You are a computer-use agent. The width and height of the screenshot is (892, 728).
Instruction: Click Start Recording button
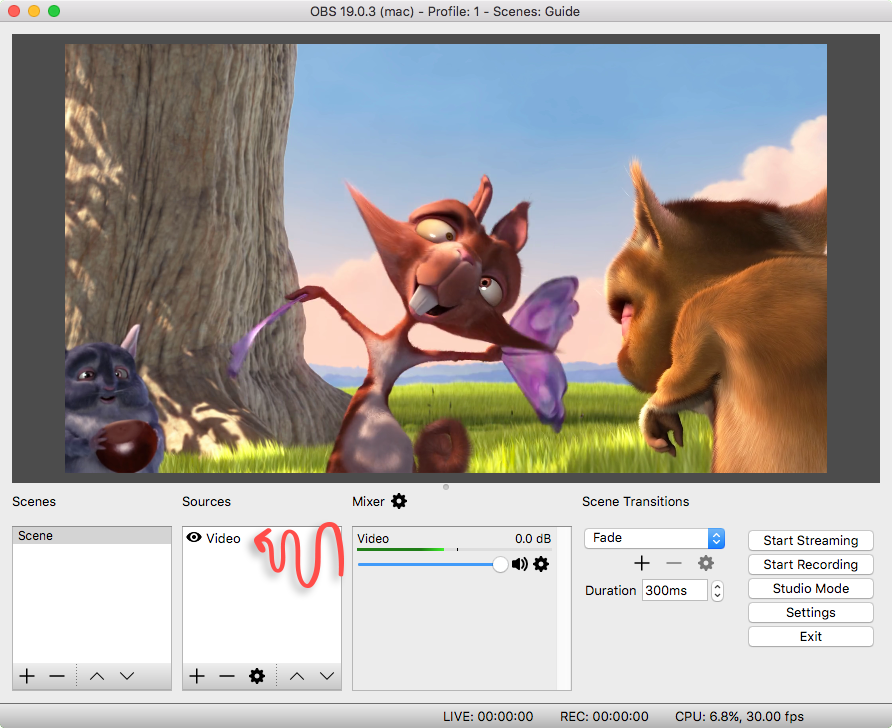click(811, 564)
